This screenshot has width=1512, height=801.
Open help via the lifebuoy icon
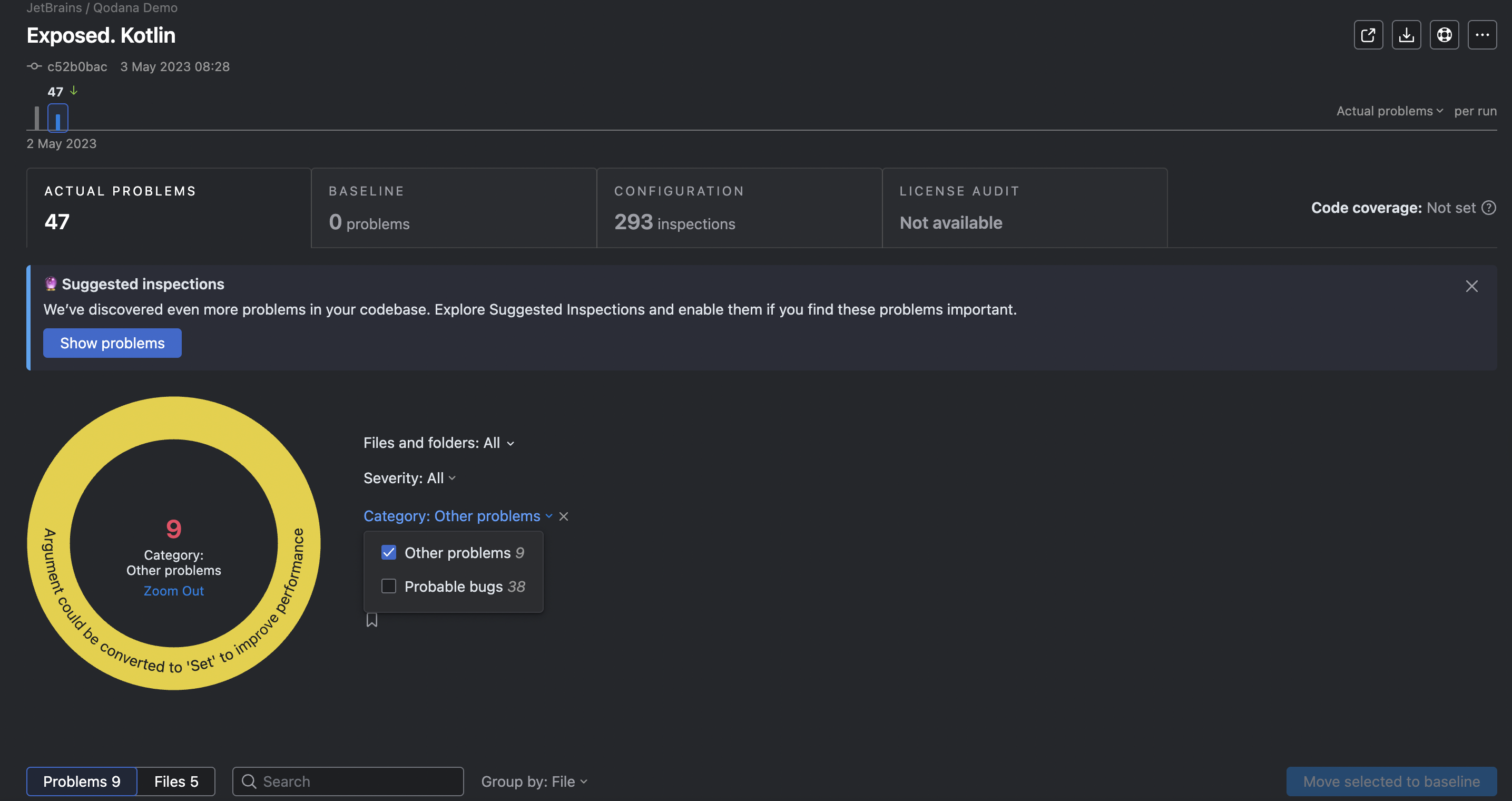click(1445, 35)
